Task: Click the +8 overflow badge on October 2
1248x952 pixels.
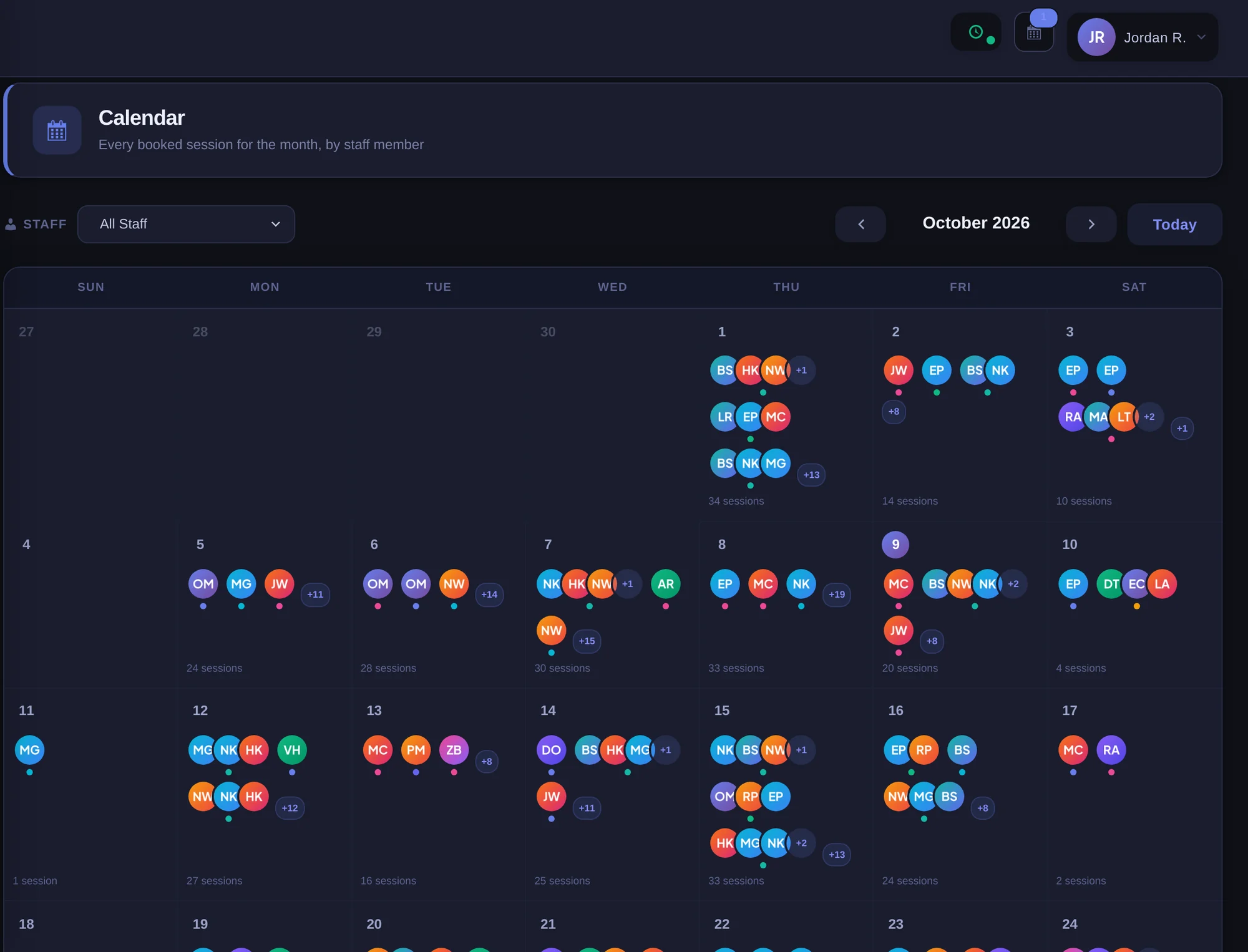Action: (x=894, y=412)
